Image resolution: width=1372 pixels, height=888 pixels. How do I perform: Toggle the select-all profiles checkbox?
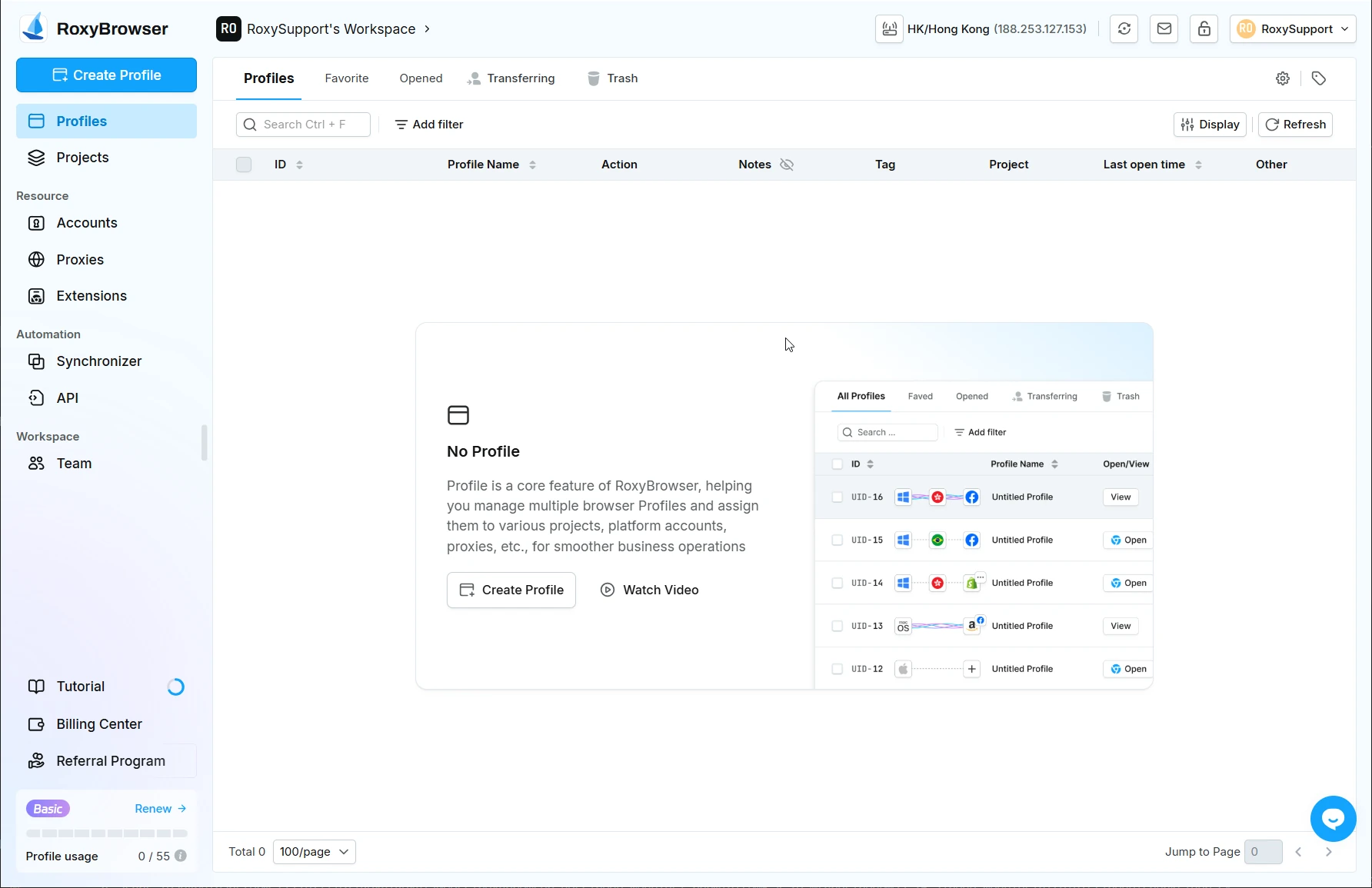(x=244, y=165)
